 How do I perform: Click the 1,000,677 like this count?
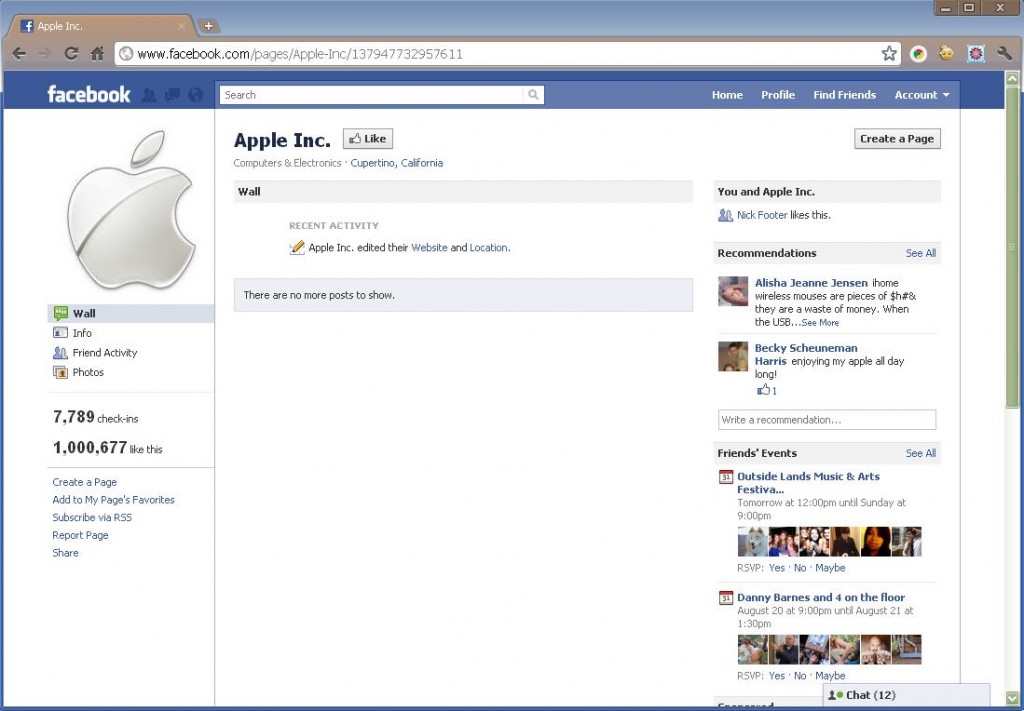108,448
